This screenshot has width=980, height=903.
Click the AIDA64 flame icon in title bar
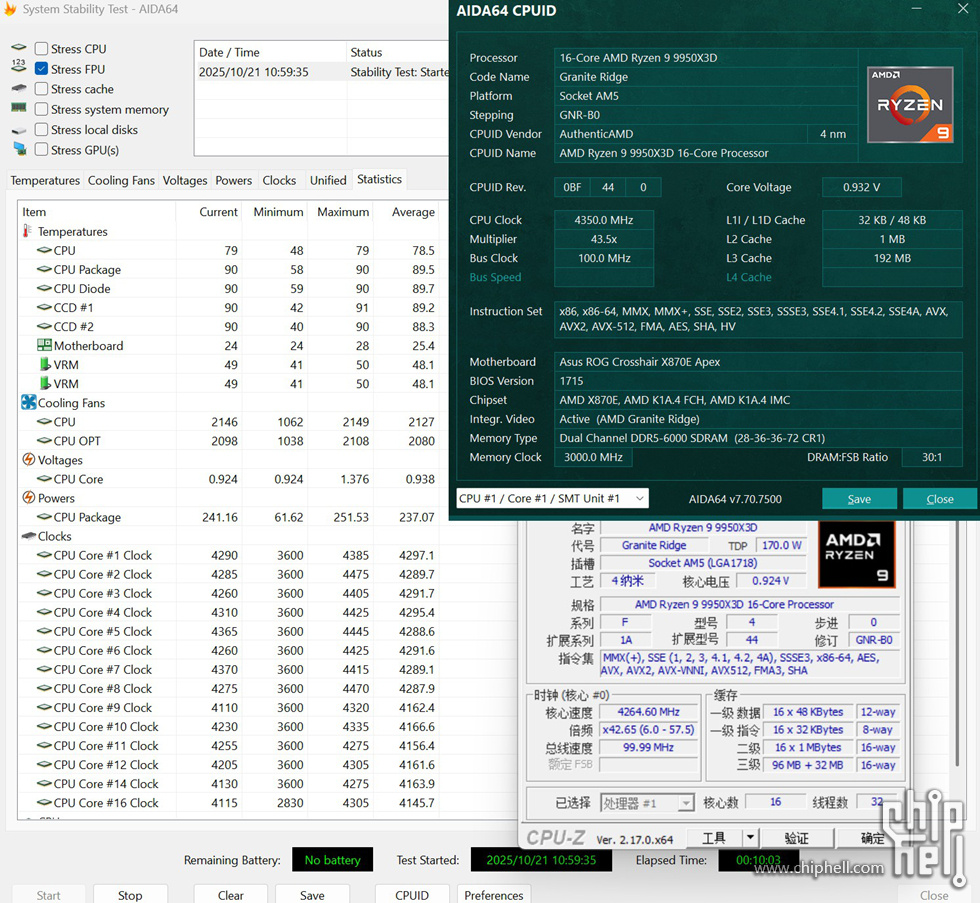(x=10, y=10)
